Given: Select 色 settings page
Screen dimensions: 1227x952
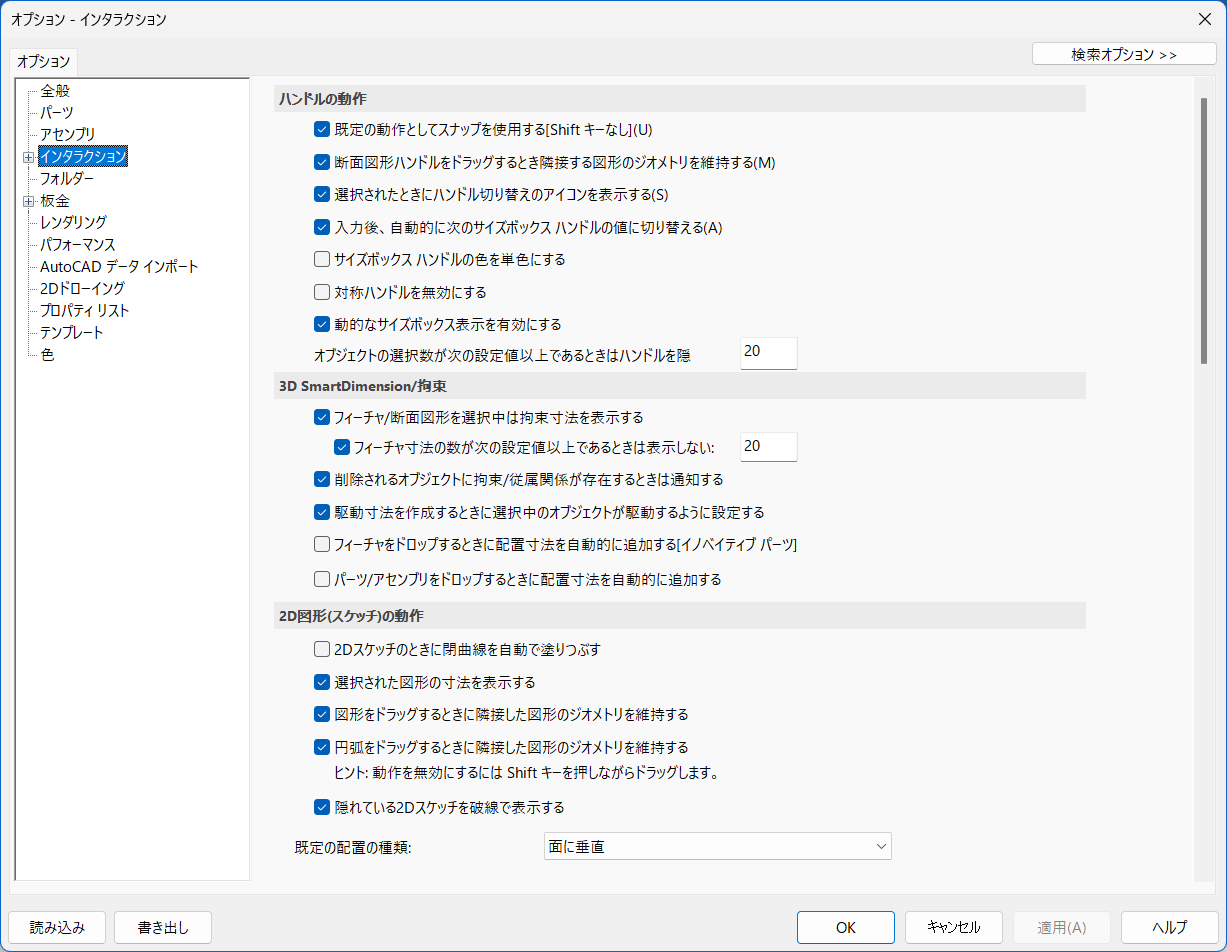Looking at the screenshot, I should click(x=46, y=354).
